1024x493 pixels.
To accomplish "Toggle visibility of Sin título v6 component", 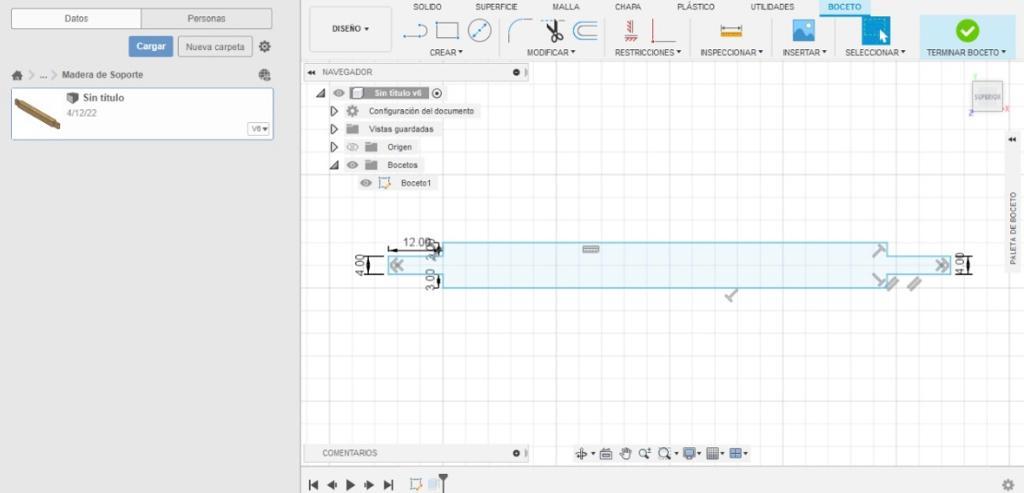I will (x=338, y=93).
